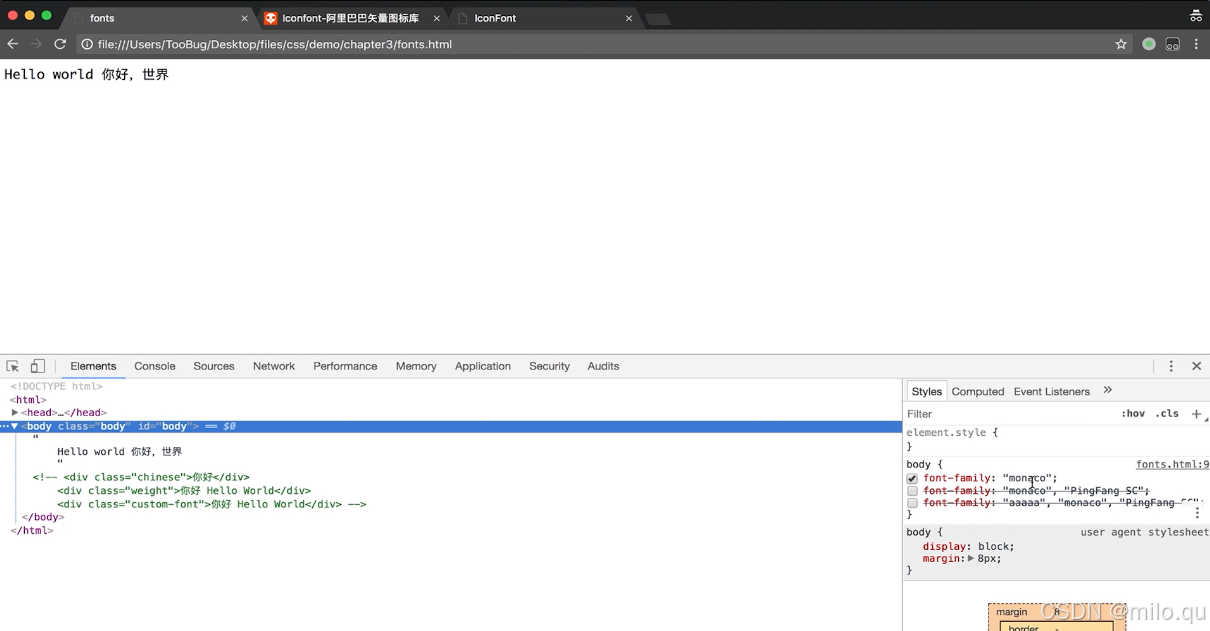This screenshot has height=631, width=1210.
Task: Open new tab button in tab strip
Action: [x=657, y=19]
